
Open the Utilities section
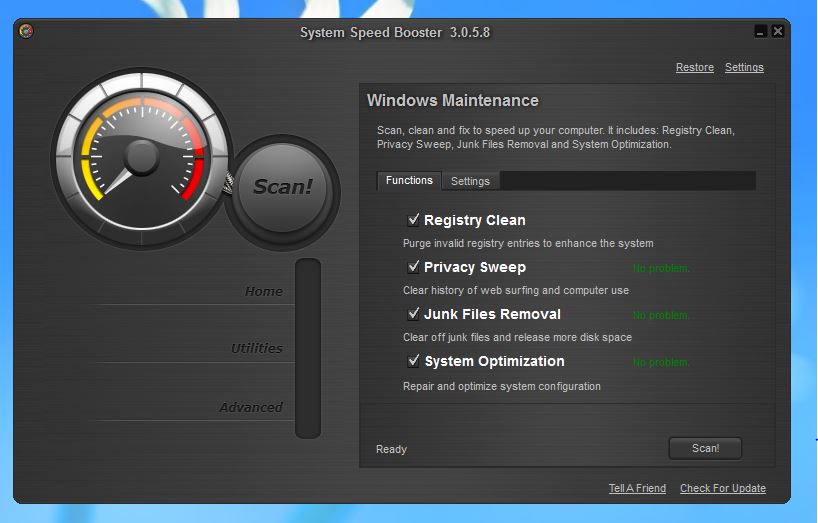coord(257,348)
